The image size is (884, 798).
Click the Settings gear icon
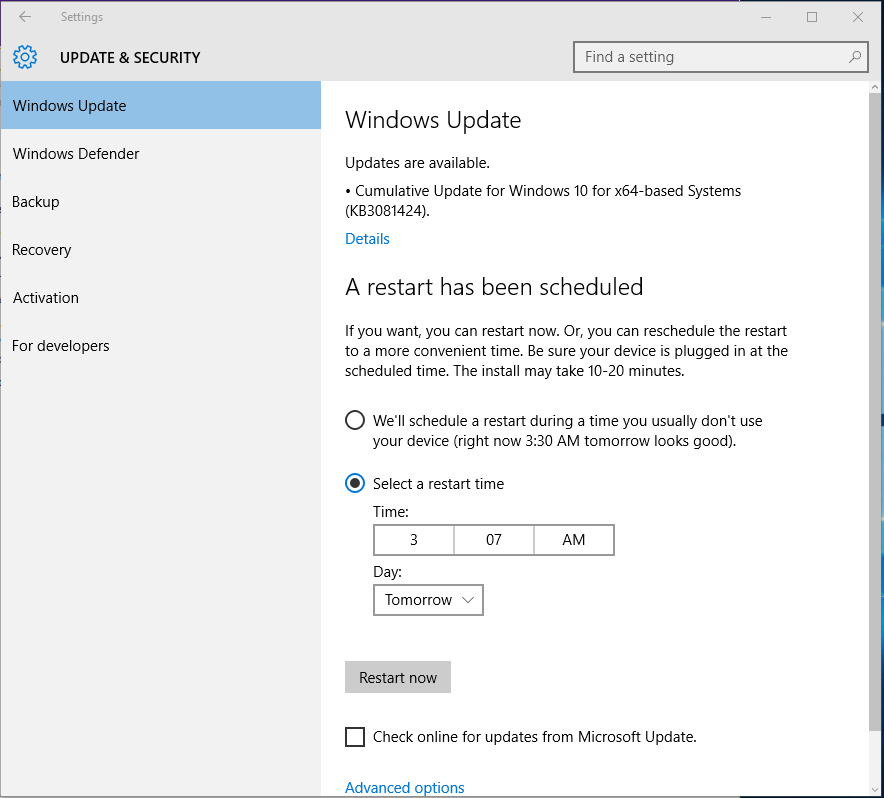pos(25,57)
